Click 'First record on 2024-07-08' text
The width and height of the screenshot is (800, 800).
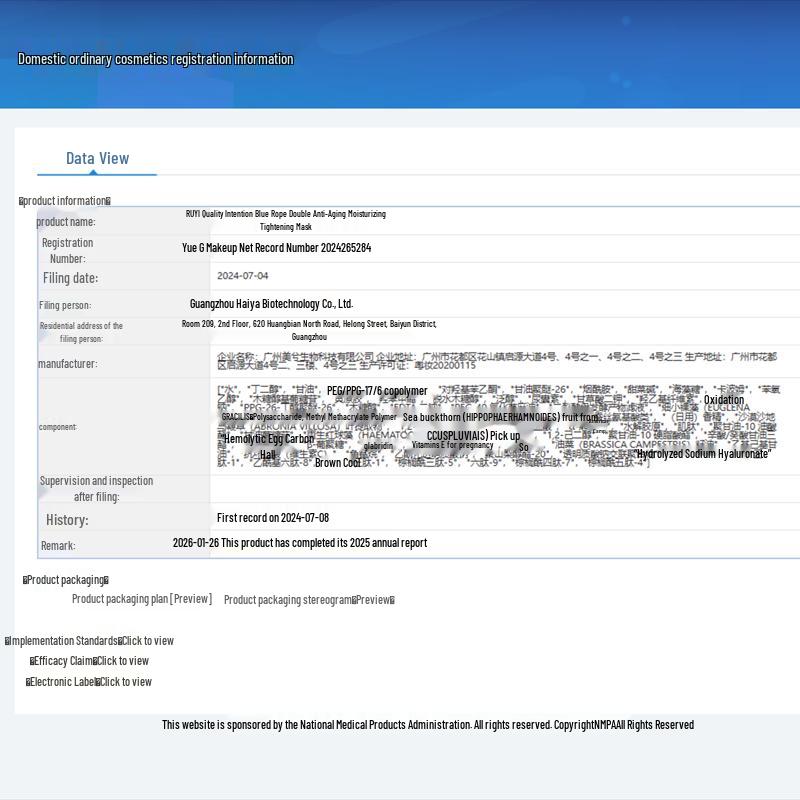pos(273,518)
